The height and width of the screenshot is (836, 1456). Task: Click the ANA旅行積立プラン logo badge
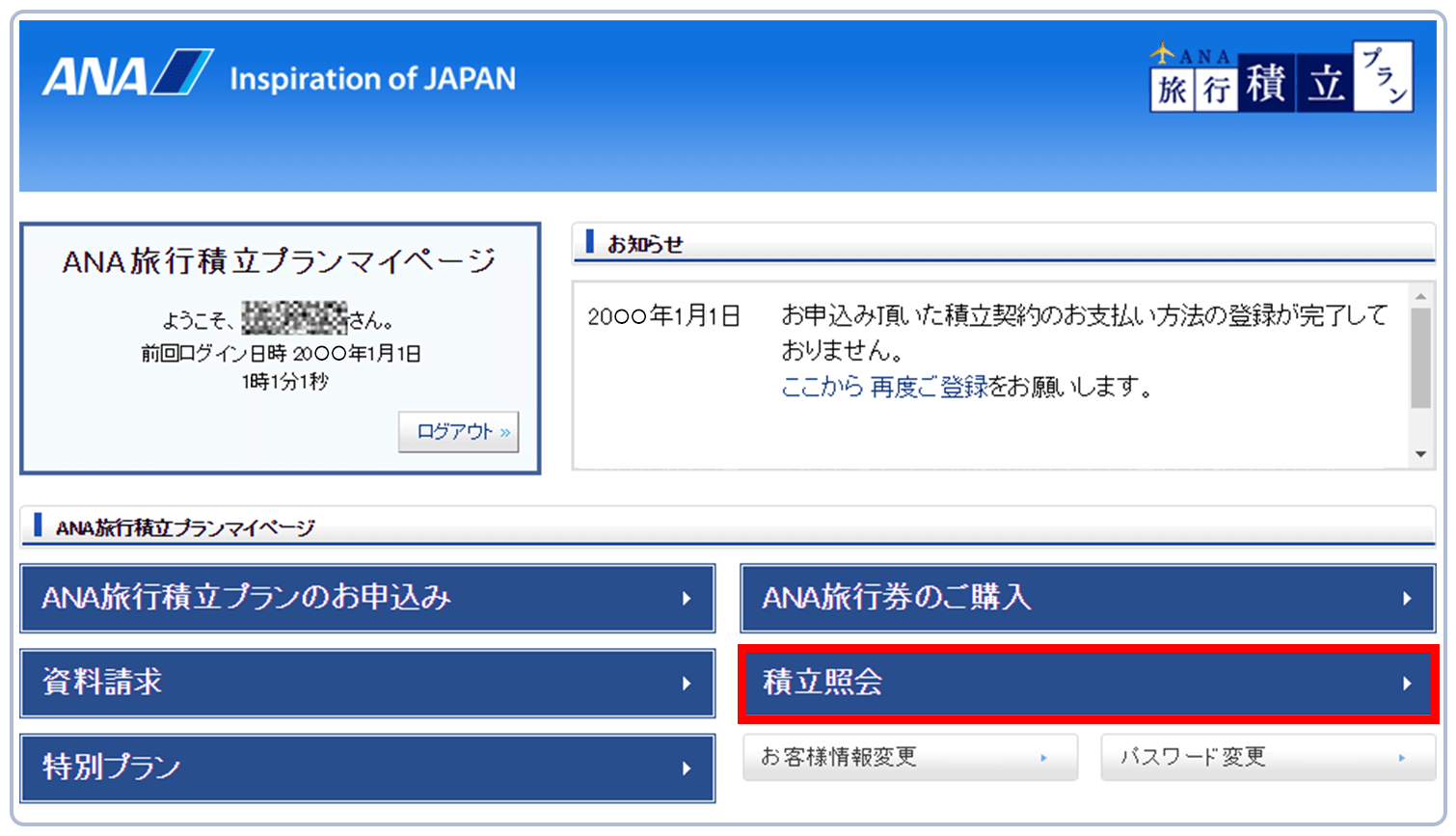coord(1281,78)
